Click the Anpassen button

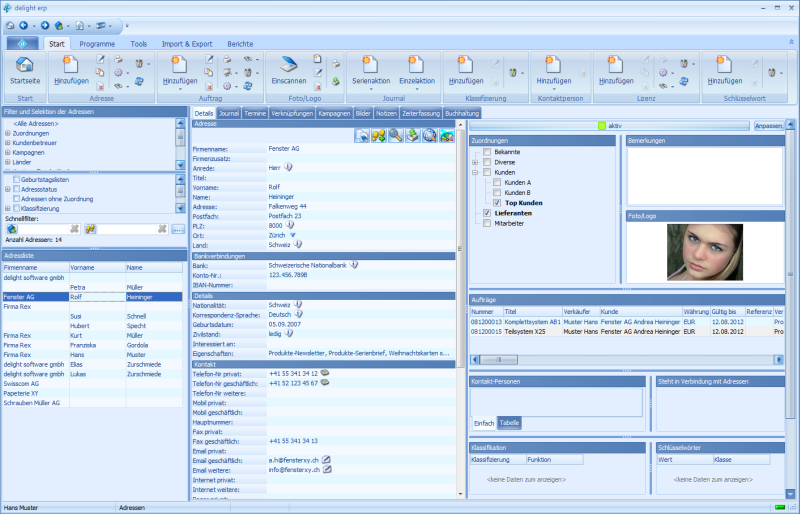tap(768, 126)
